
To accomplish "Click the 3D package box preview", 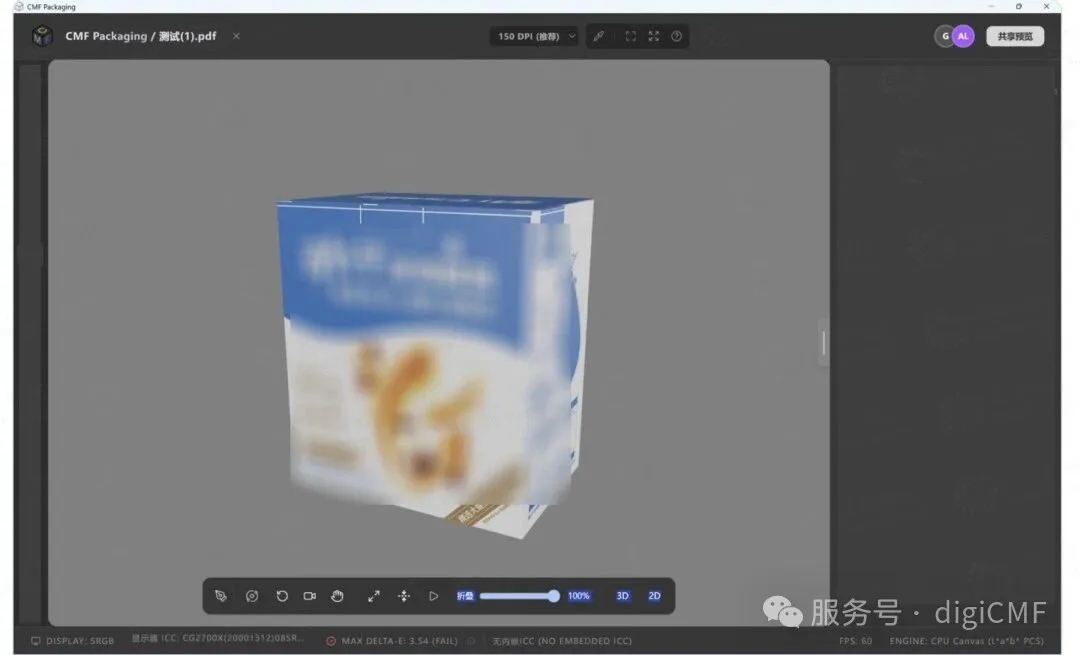I will click(x=435, y=365).
